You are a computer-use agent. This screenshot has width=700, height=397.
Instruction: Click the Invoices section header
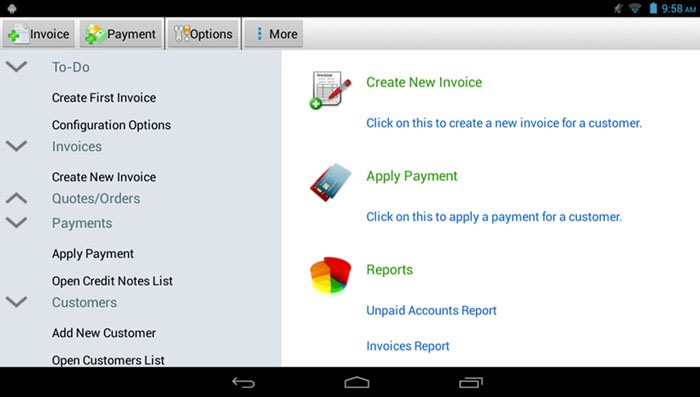tap(77, 146)
